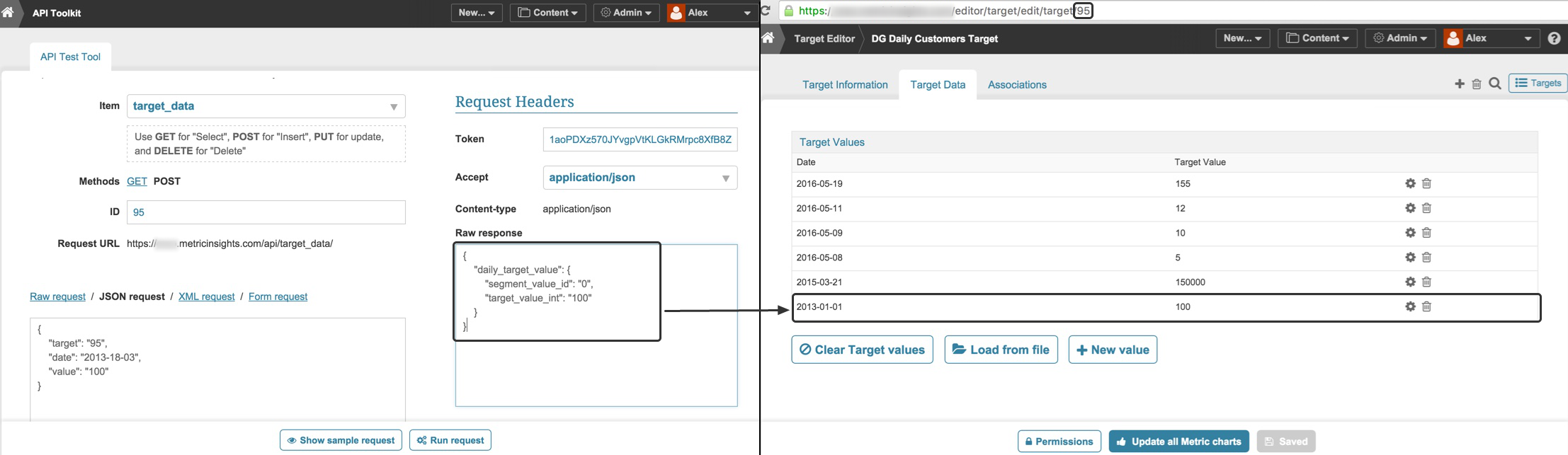
Task: Click the New value button
Action: tap(1113, 350)
